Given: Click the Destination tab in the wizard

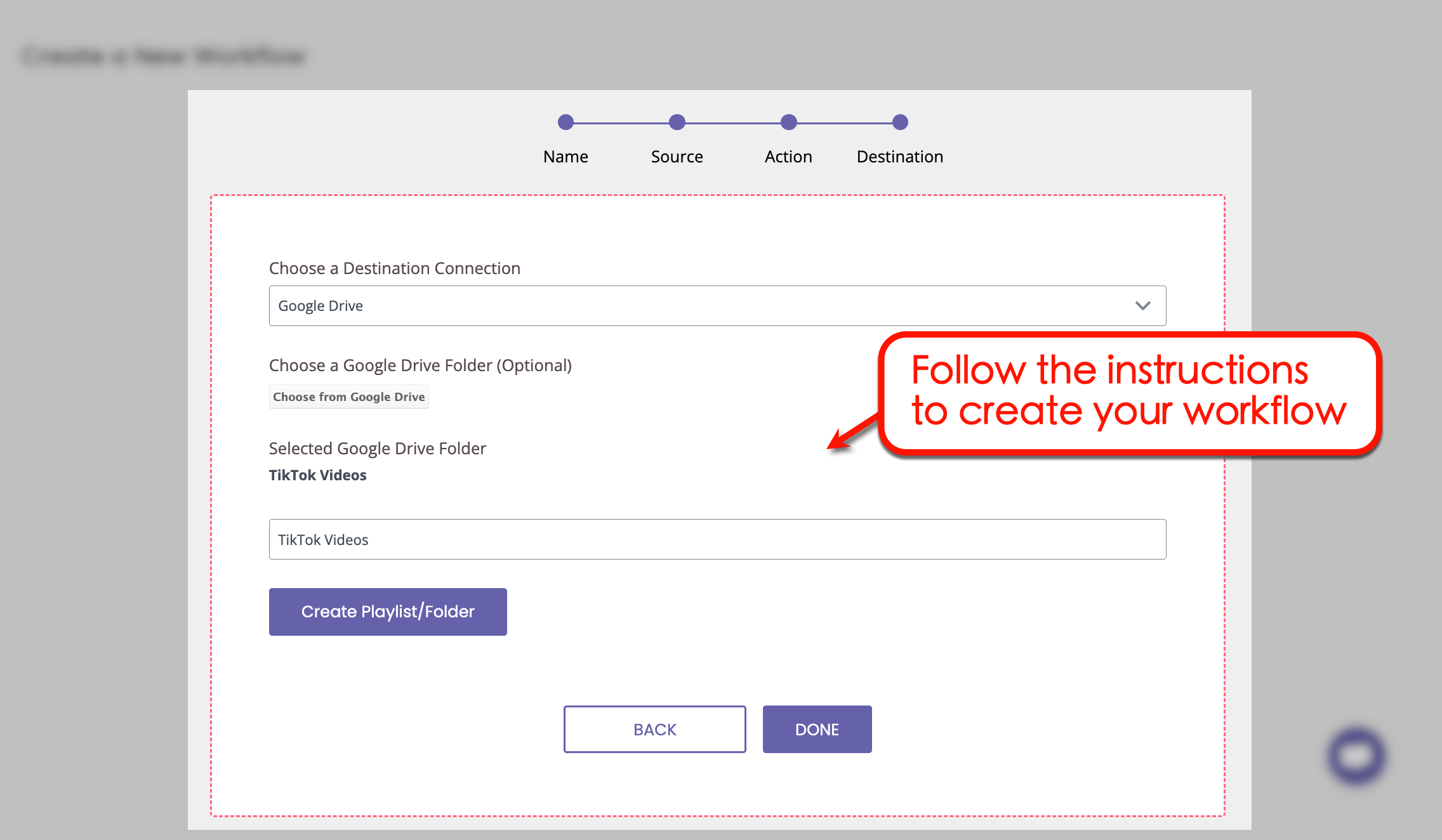Looking at the screenshot, I should point(899,156).
